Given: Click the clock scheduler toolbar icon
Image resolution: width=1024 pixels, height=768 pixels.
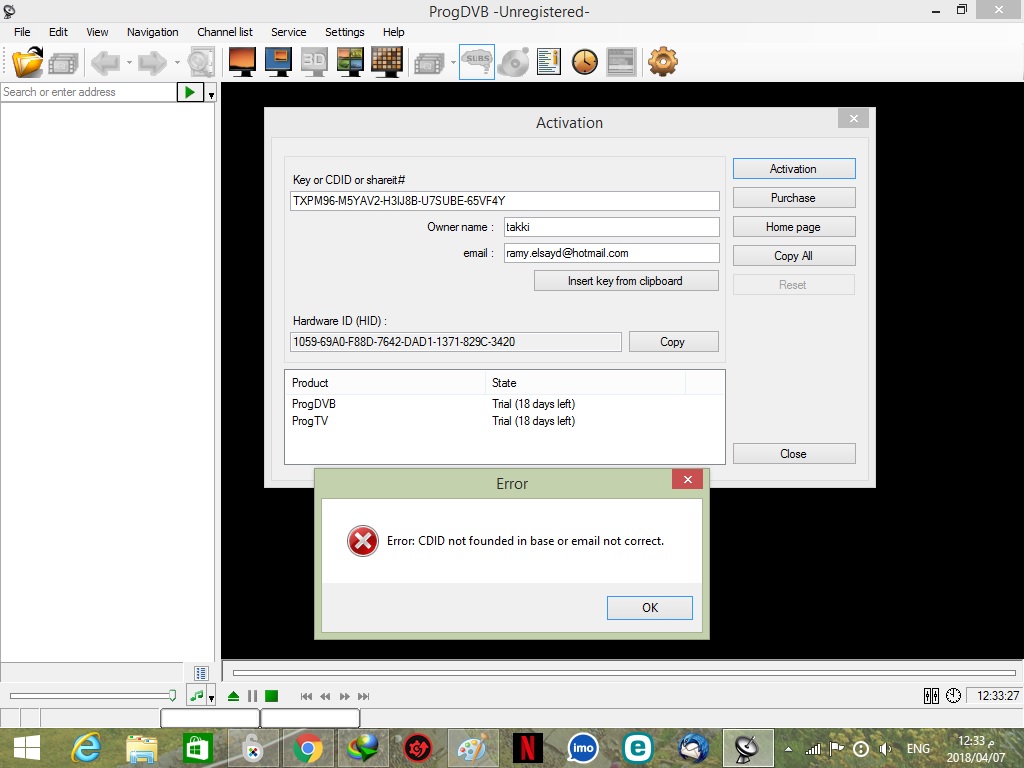Looking at the screenshot, I should point(585,62).
